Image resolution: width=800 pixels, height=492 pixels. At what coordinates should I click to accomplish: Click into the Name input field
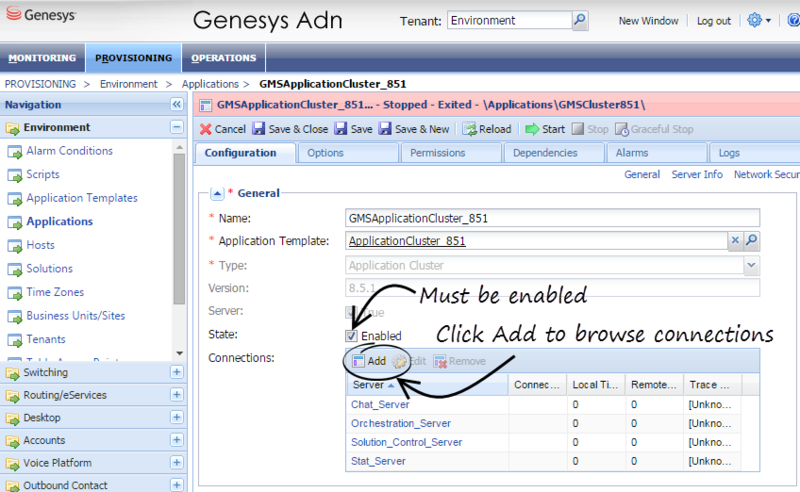pos(553,218)
